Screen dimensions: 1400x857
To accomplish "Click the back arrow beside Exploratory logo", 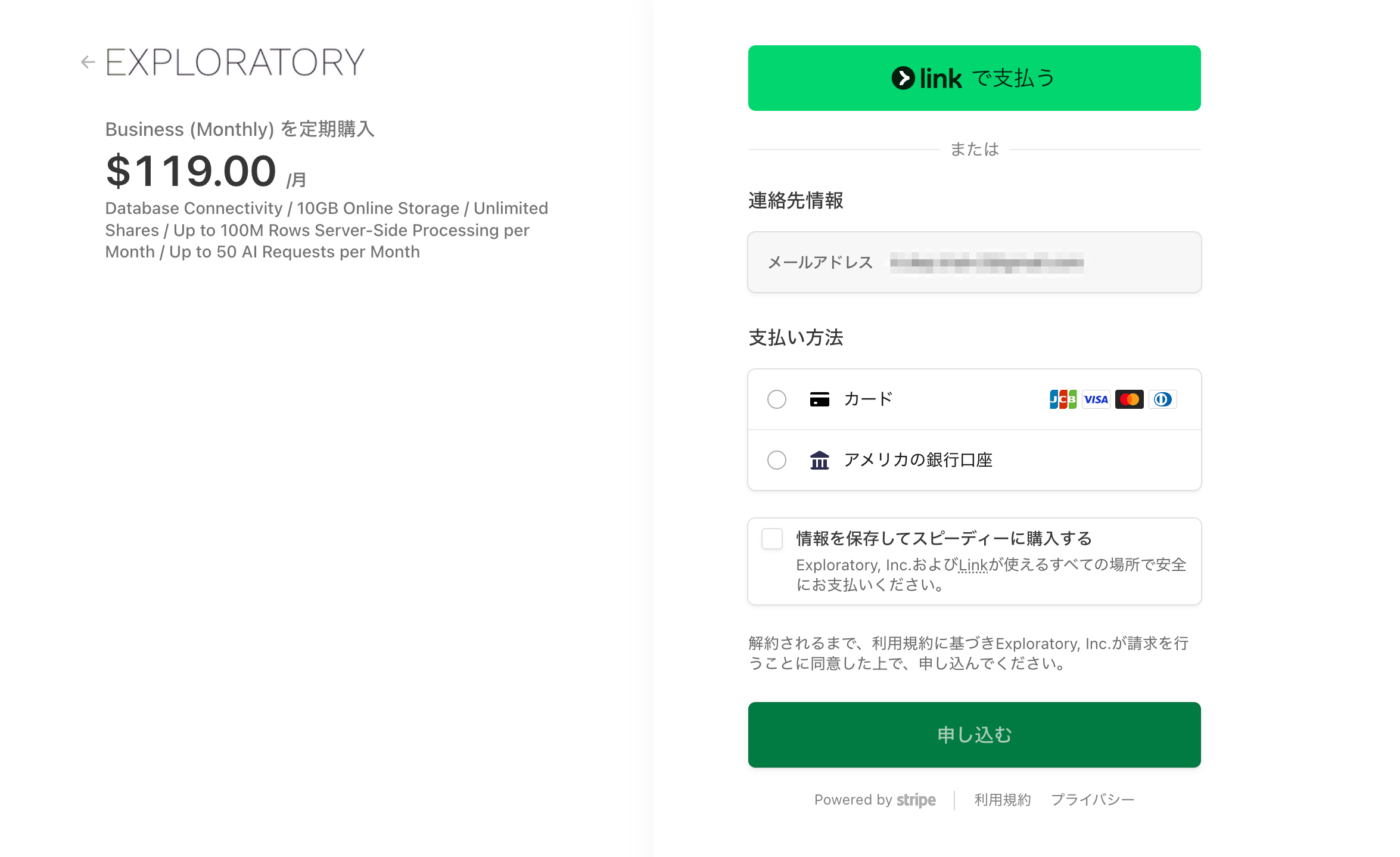I will tap(88, 62).
